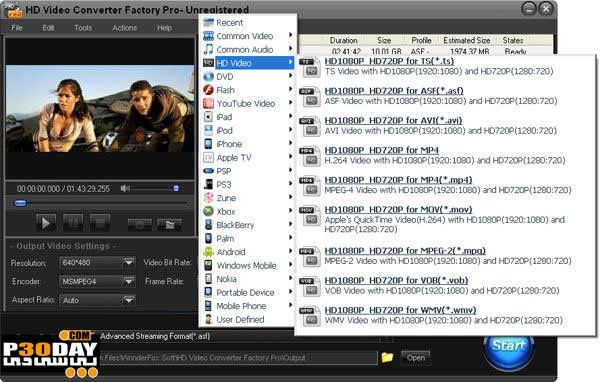Choose HD1080P_HD720P for MOV(*.mov) profile

click(398, 210)
